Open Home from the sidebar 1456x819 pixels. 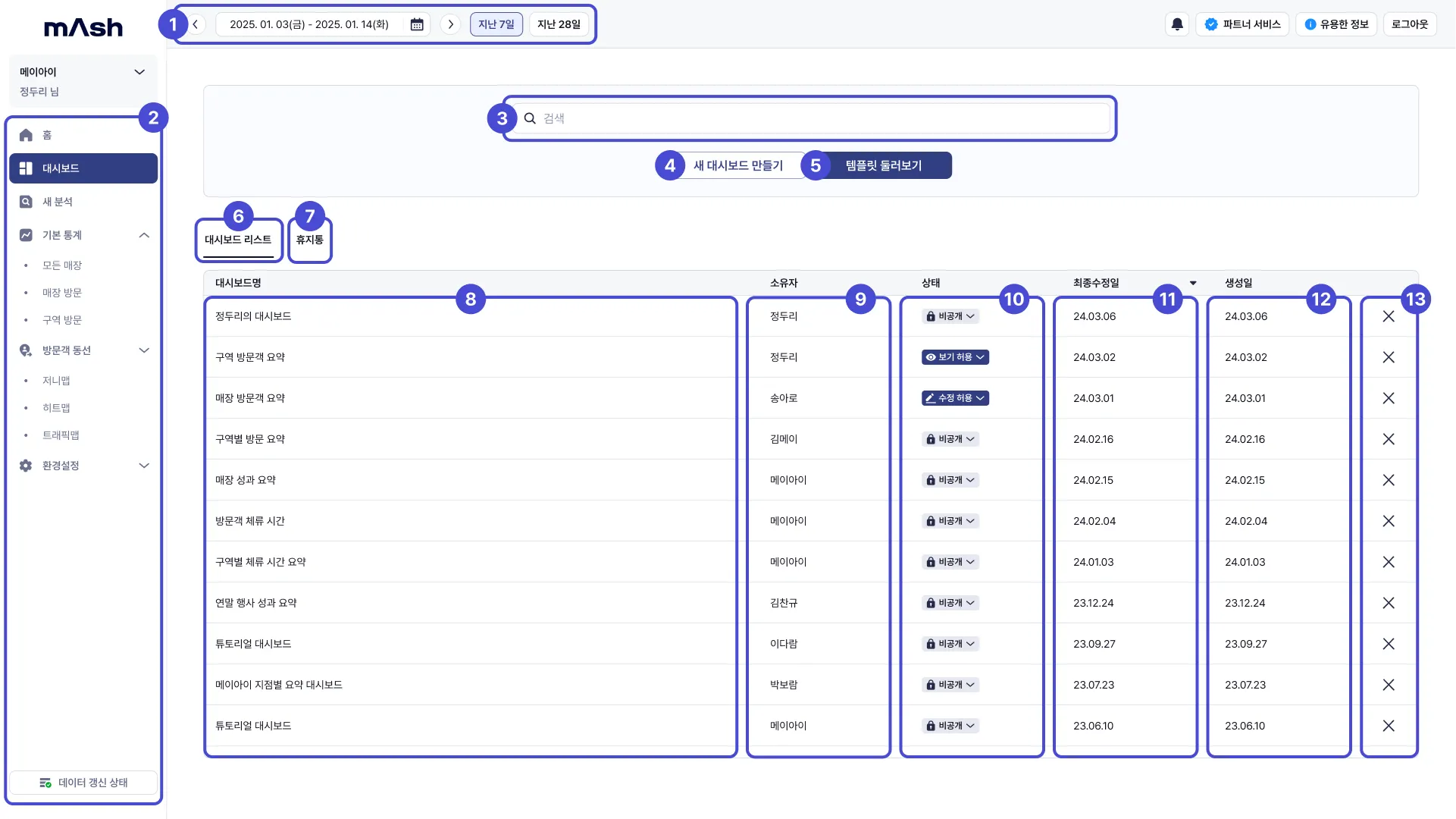47,135
